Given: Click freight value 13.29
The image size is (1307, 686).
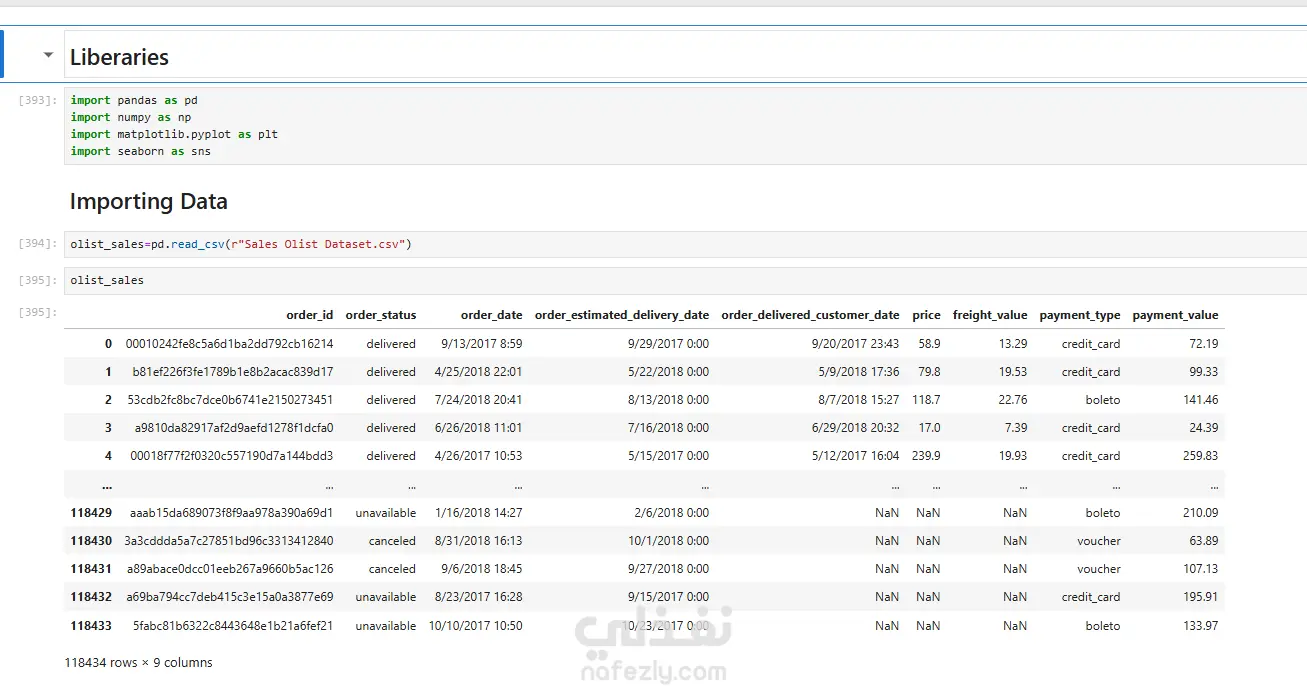Looking at the screenshot, I should [1013, 344].
